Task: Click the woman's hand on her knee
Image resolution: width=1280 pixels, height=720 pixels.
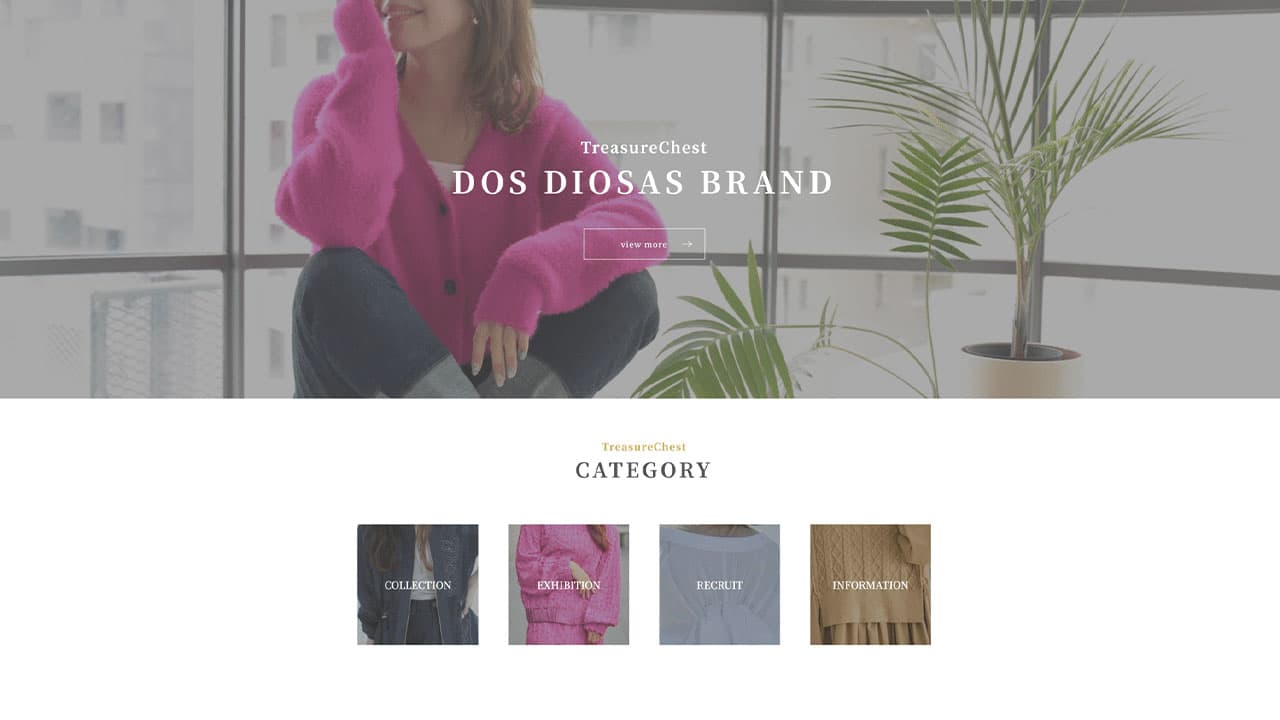Action: 500,350
